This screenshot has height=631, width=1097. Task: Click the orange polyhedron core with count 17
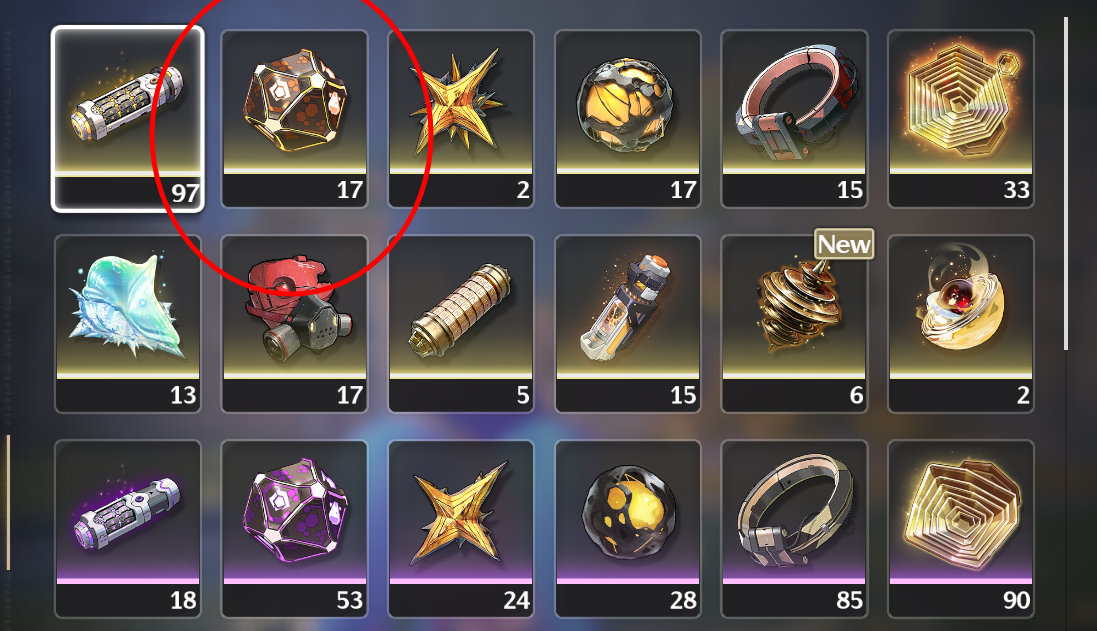[295, 118]
